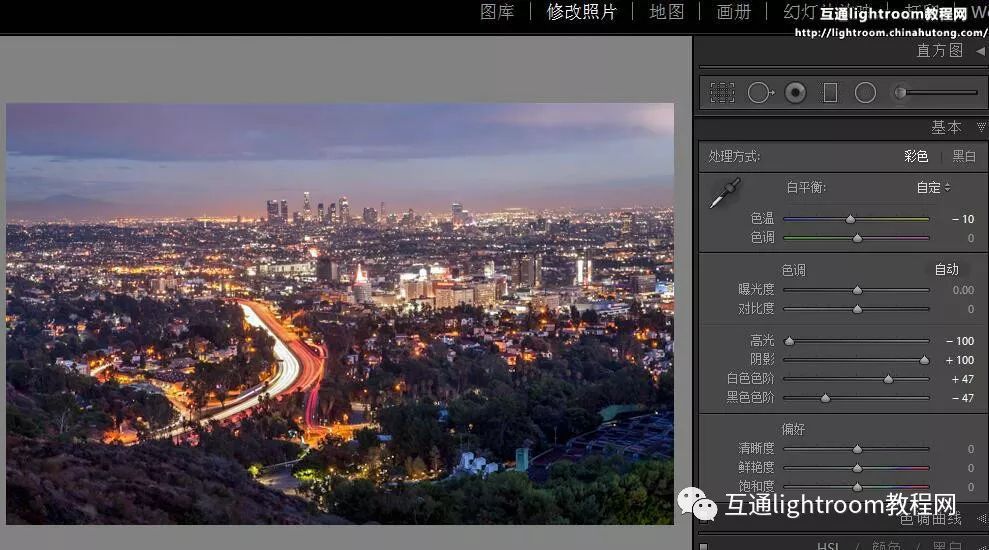The height and width of the screenshot is (550, 989).
Task: Select the radial filter tool
Action: [865, 93]
